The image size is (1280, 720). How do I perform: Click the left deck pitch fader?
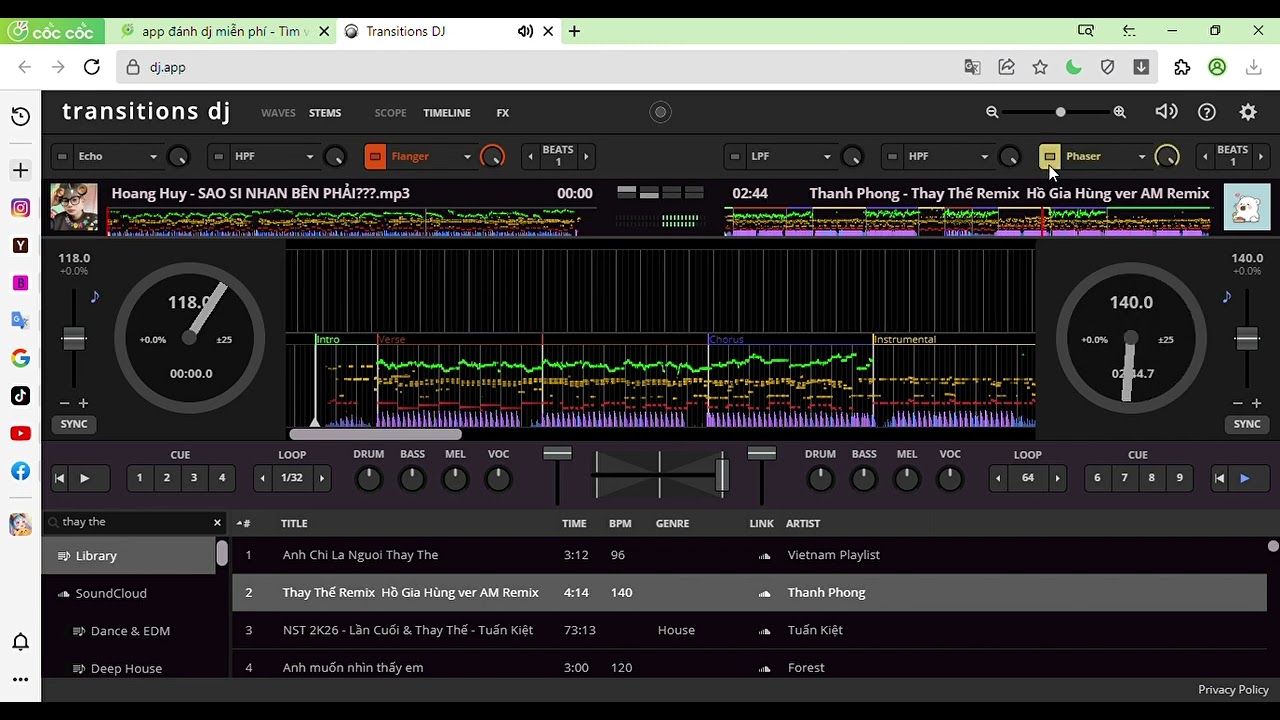[x=74, y=338]
